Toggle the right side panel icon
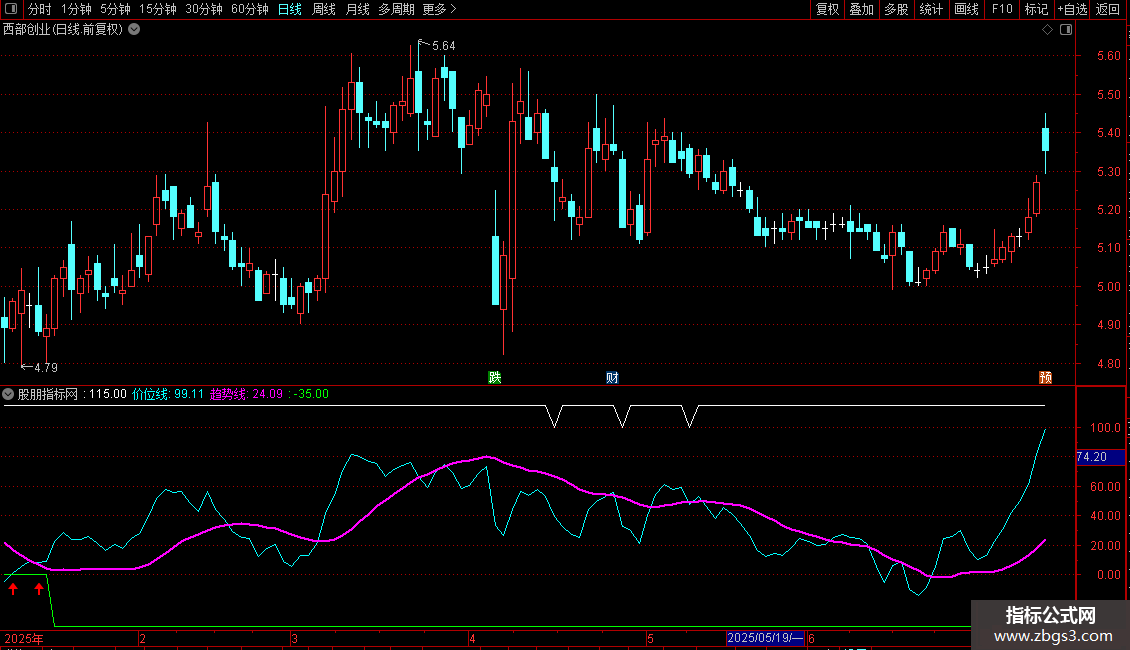This screenshot has width=1130, height=650. pos(1066,30)
